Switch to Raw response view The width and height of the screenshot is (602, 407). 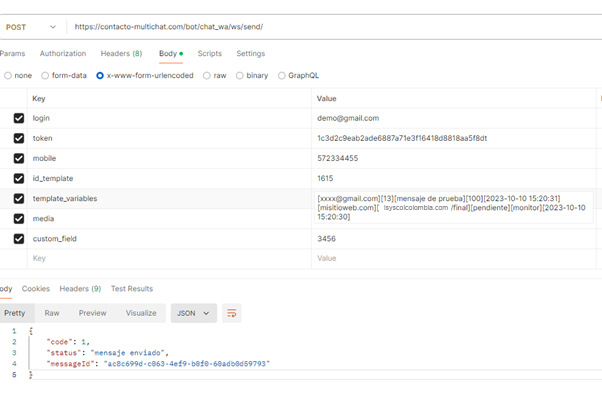pos(52,313)
